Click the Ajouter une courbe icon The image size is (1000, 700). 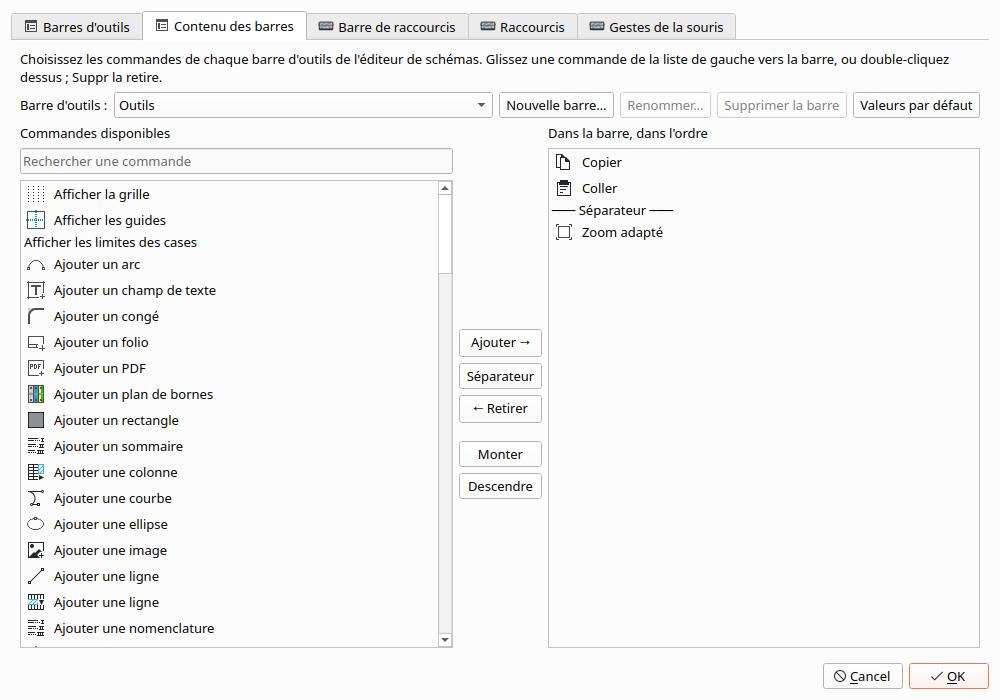(x=36, y=498)
